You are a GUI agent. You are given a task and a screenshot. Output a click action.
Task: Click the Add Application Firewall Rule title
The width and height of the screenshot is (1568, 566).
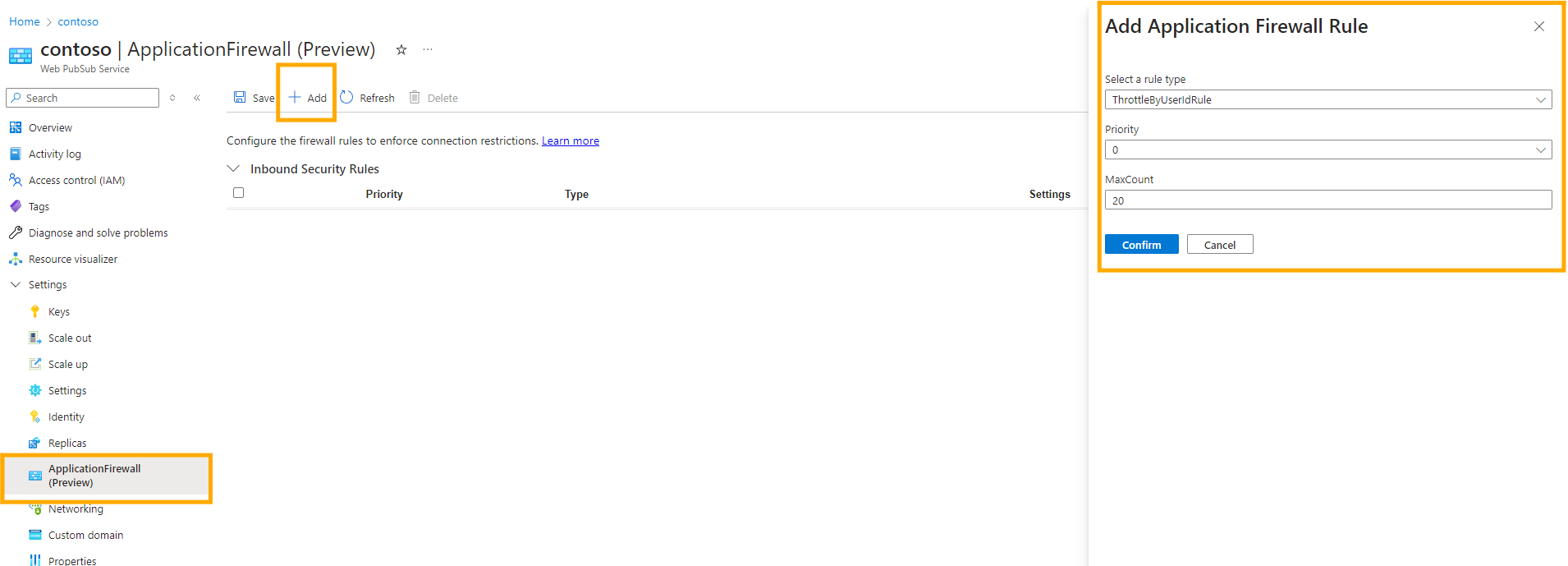pyautogui.click(x=1236, y=26)
